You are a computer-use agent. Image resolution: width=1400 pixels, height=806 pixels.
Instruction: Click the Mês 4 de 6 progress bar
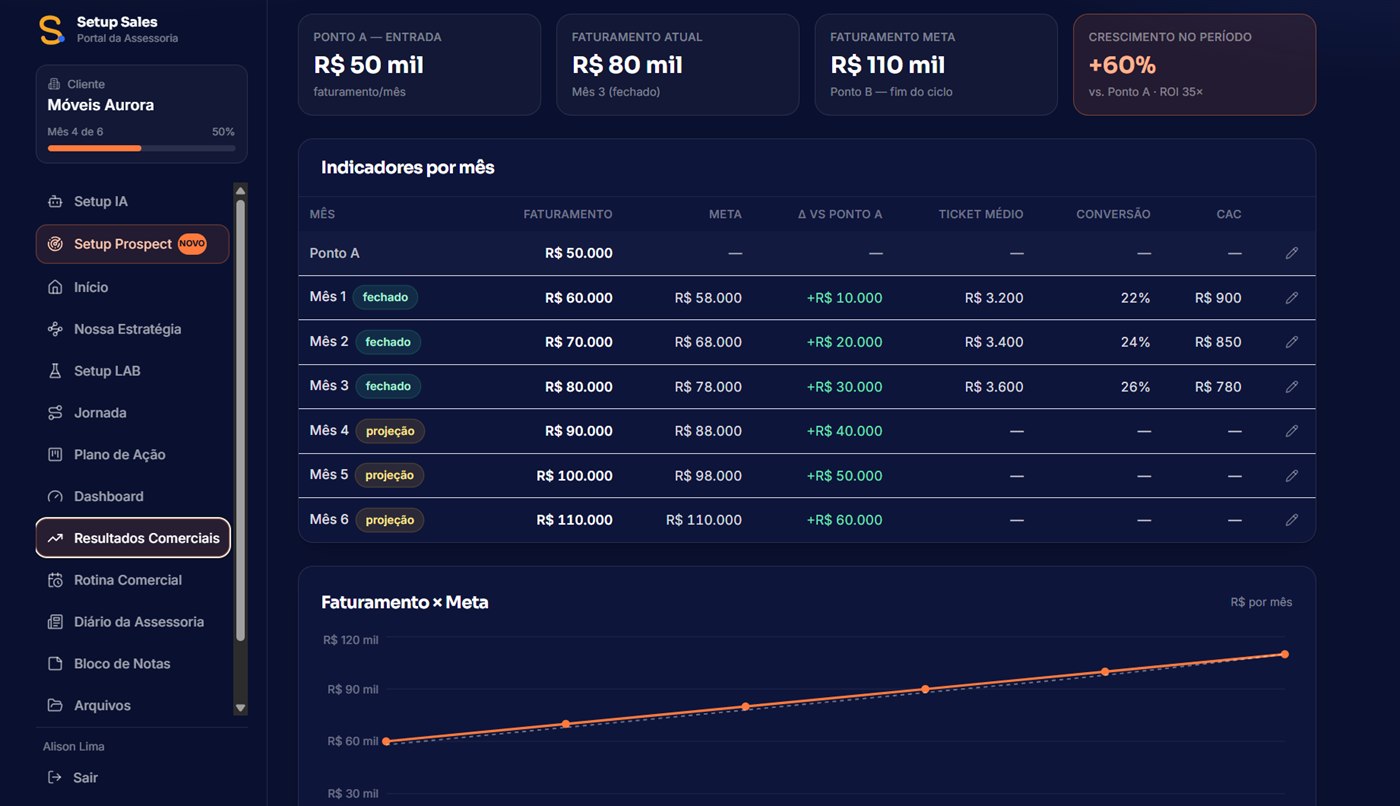pyautogui.click(x=141, y=148)
